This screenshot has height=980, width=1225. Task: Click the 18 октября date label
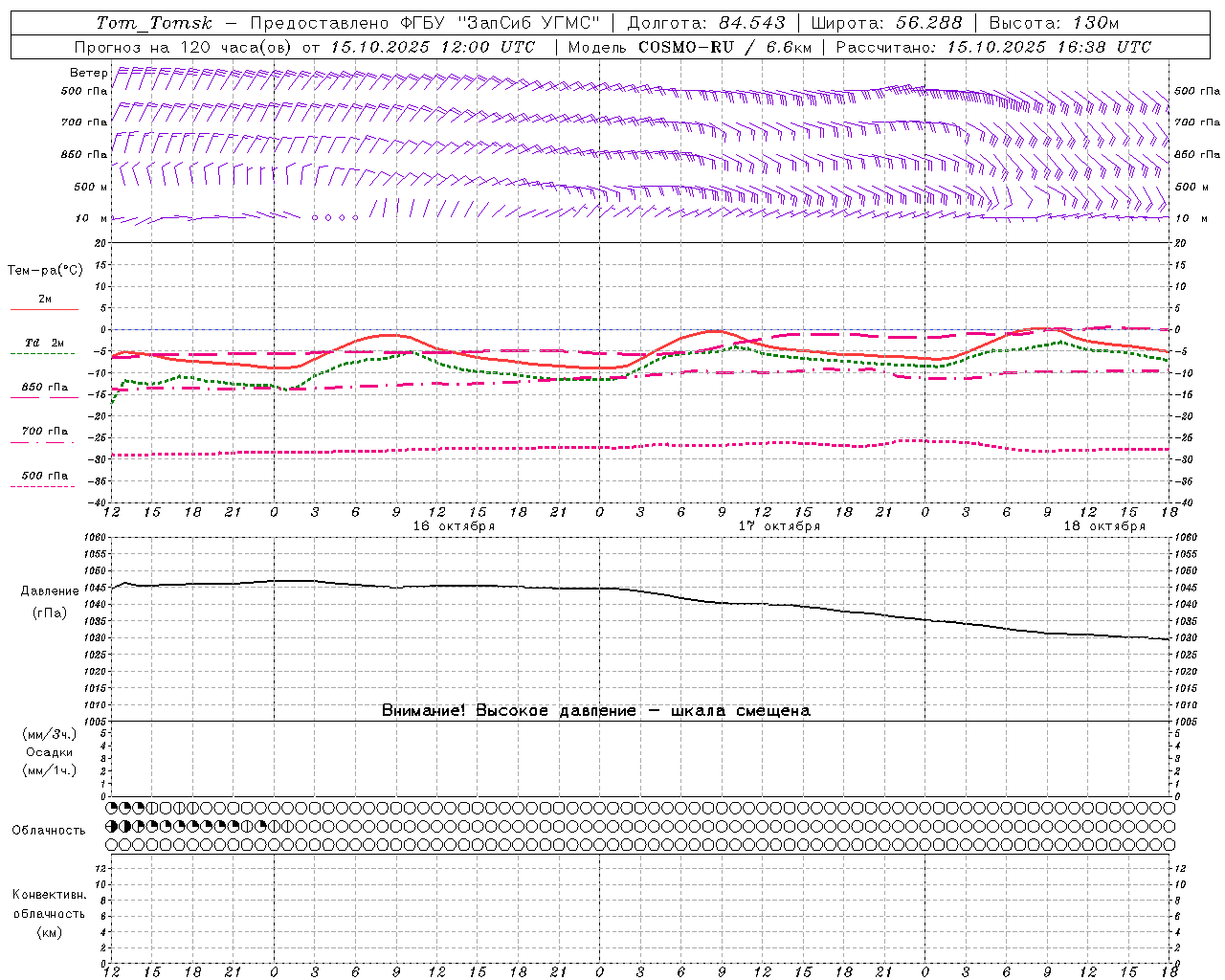[x=1104, y=526]
